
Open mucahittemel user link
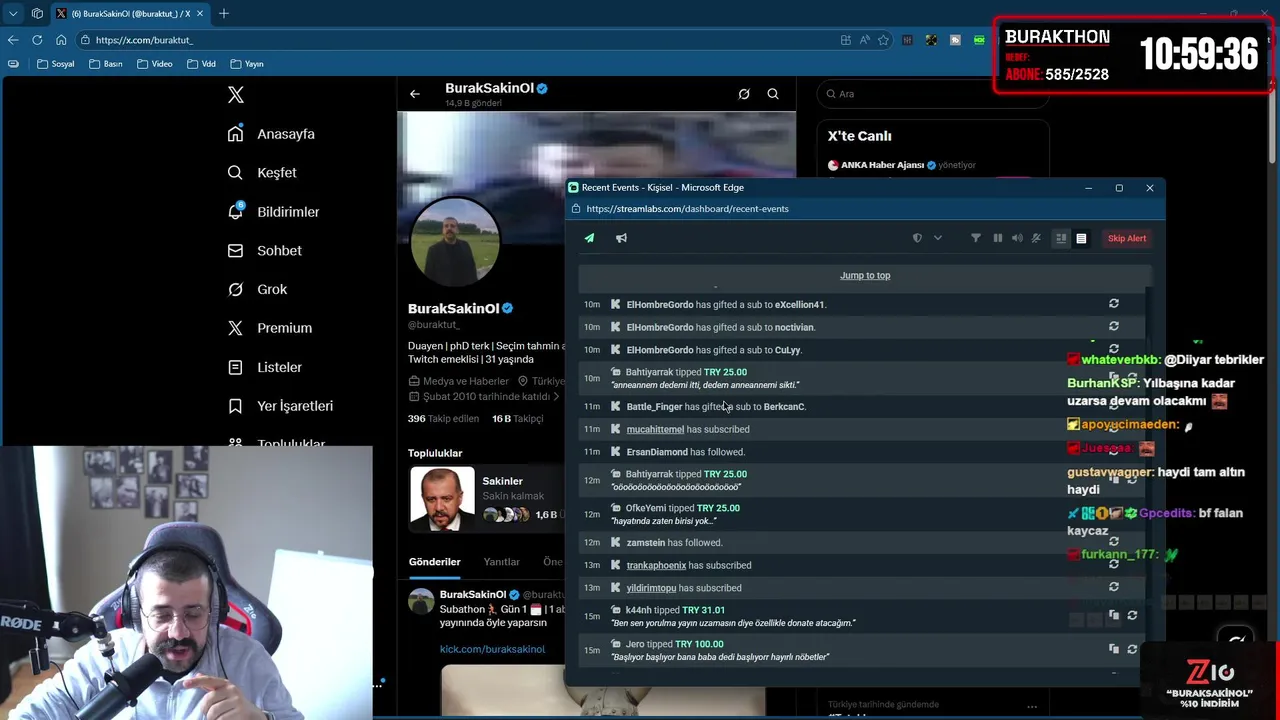(x=655, y=429)
